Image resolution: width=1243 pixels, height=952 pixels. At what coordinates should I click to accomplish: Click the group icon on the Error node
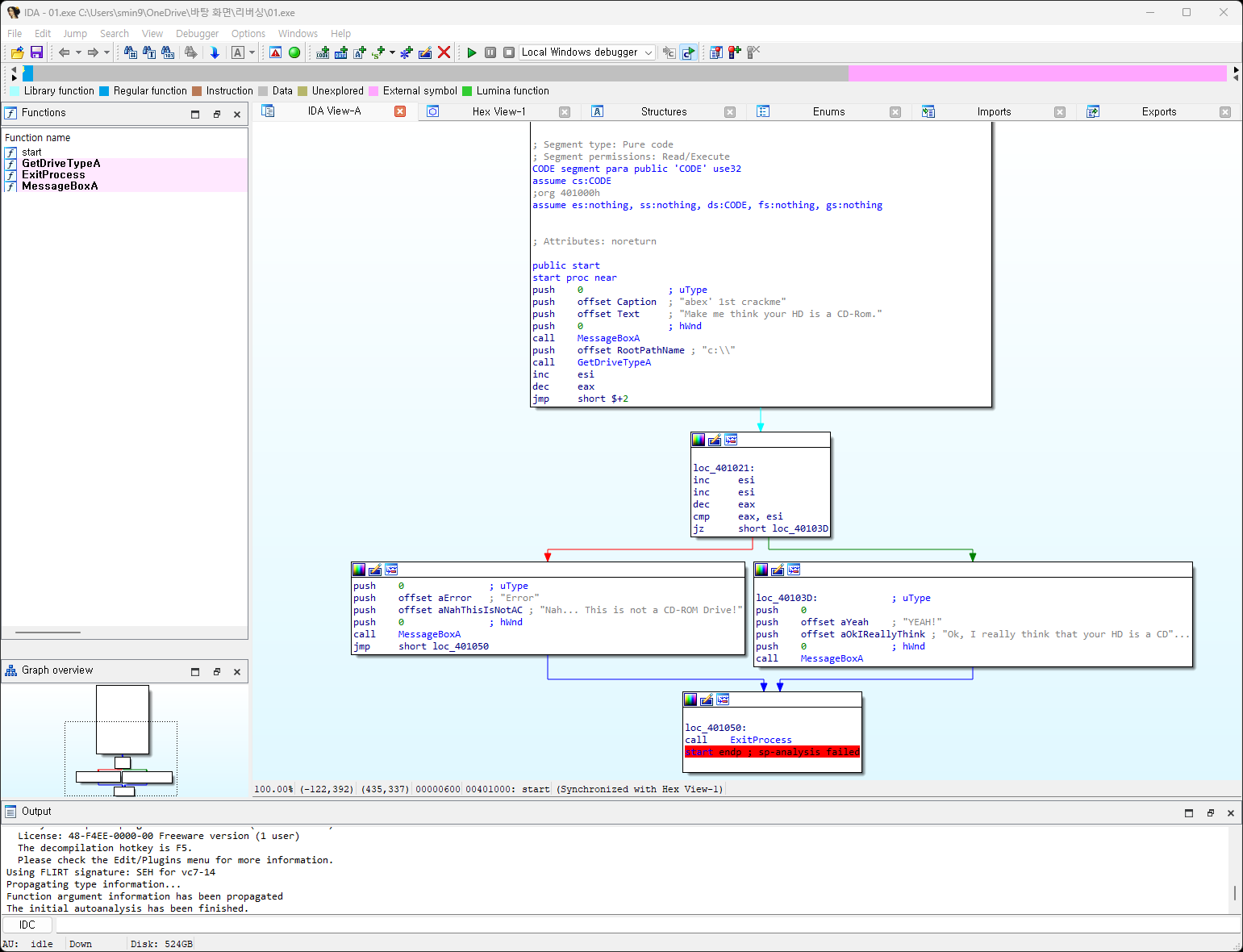(x=391, y=570)
